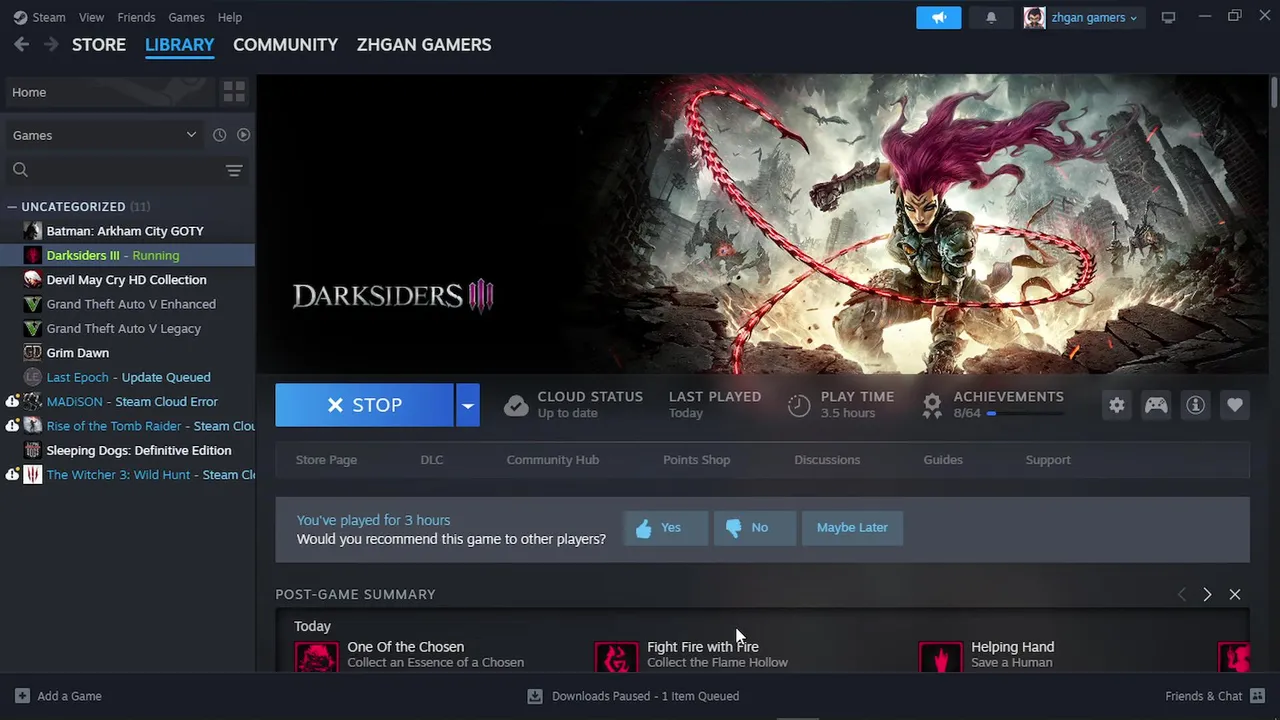The width and height of the screenshot is (1280, 720).
Task: Click thumbs up Yes recommend button
Action: [x=666, y=528]
